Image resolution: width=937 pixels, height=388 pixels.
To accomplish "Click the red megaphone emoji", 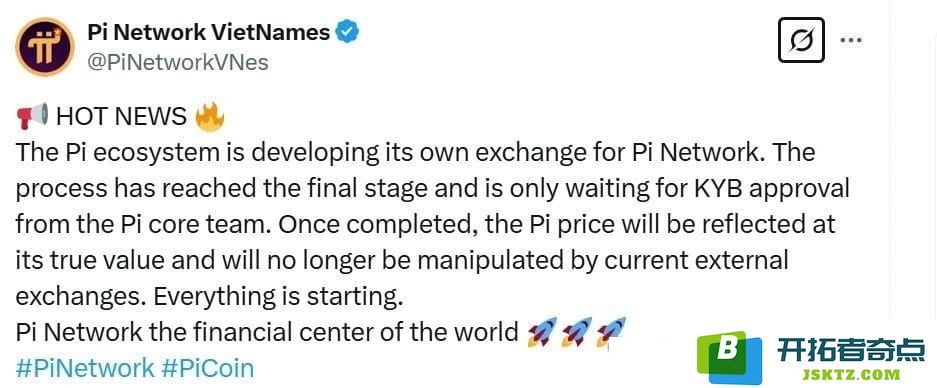I will [x=32, y=115].
